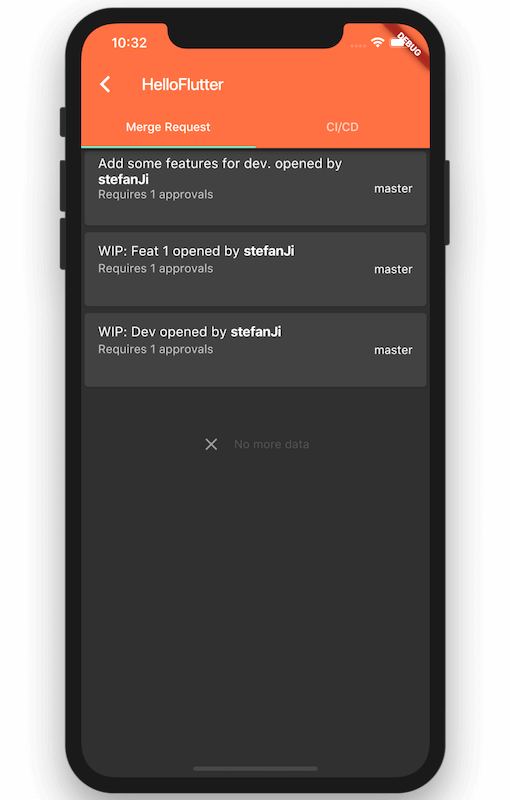Click the HelloFlutter title
510x800 pixels.
pos(183,85)
